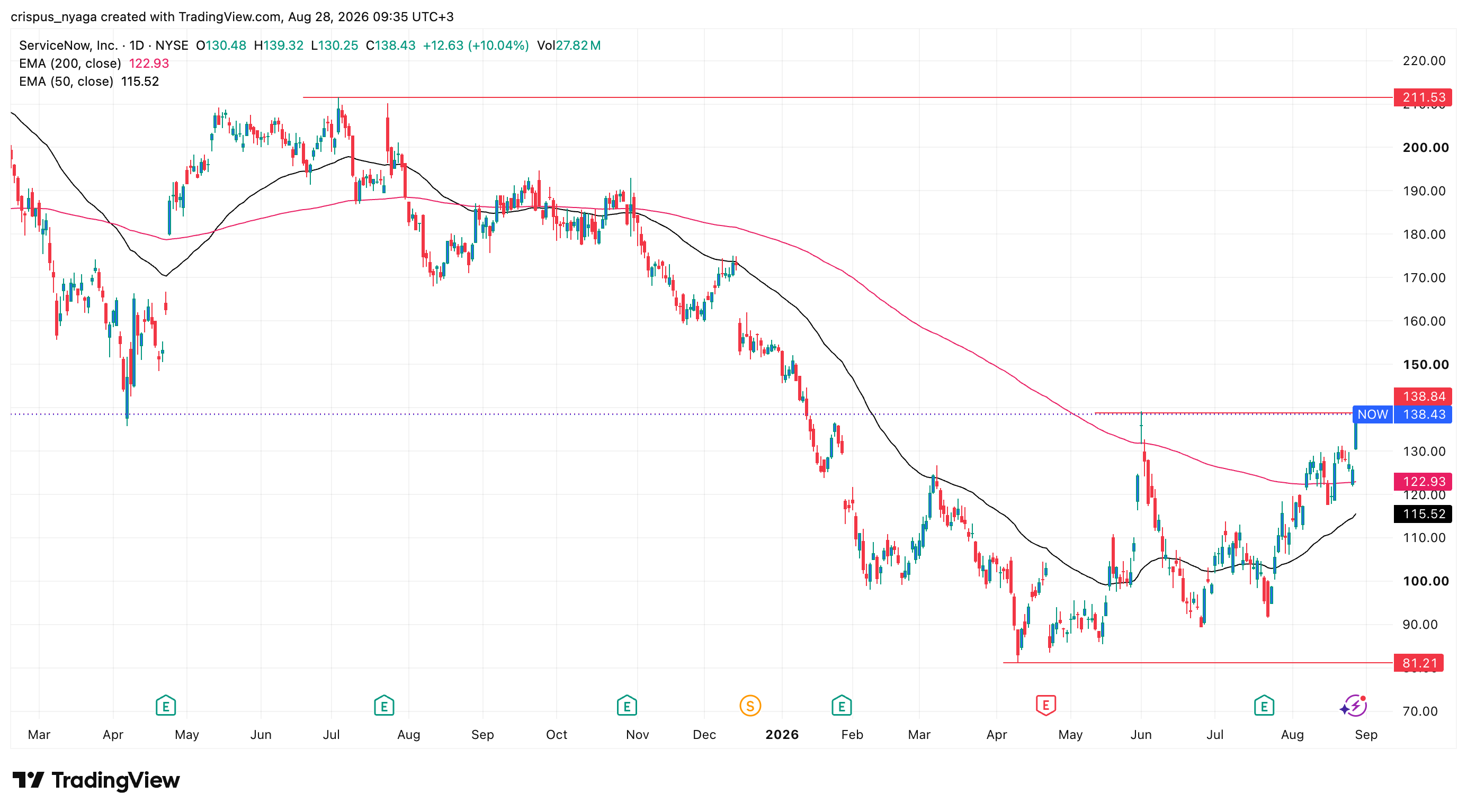Click the 150.00 price axis label
Image resolution: width=1467 pixels, height=812 pixels.
click(x=1426, y=365)
